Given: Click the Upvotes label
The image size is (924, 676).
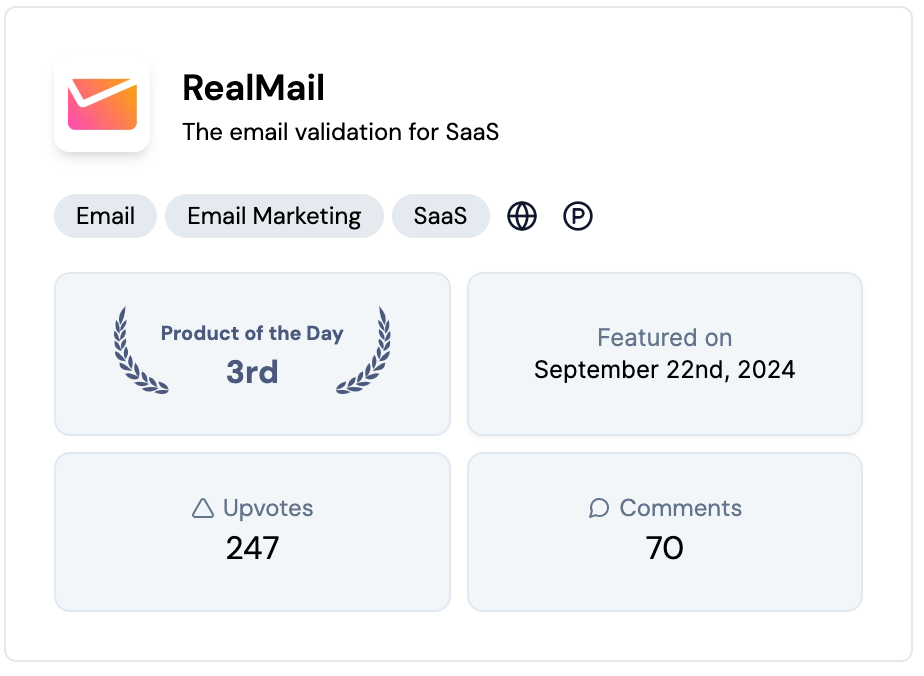Looking at the screenshot, I should tap(268, 508).
